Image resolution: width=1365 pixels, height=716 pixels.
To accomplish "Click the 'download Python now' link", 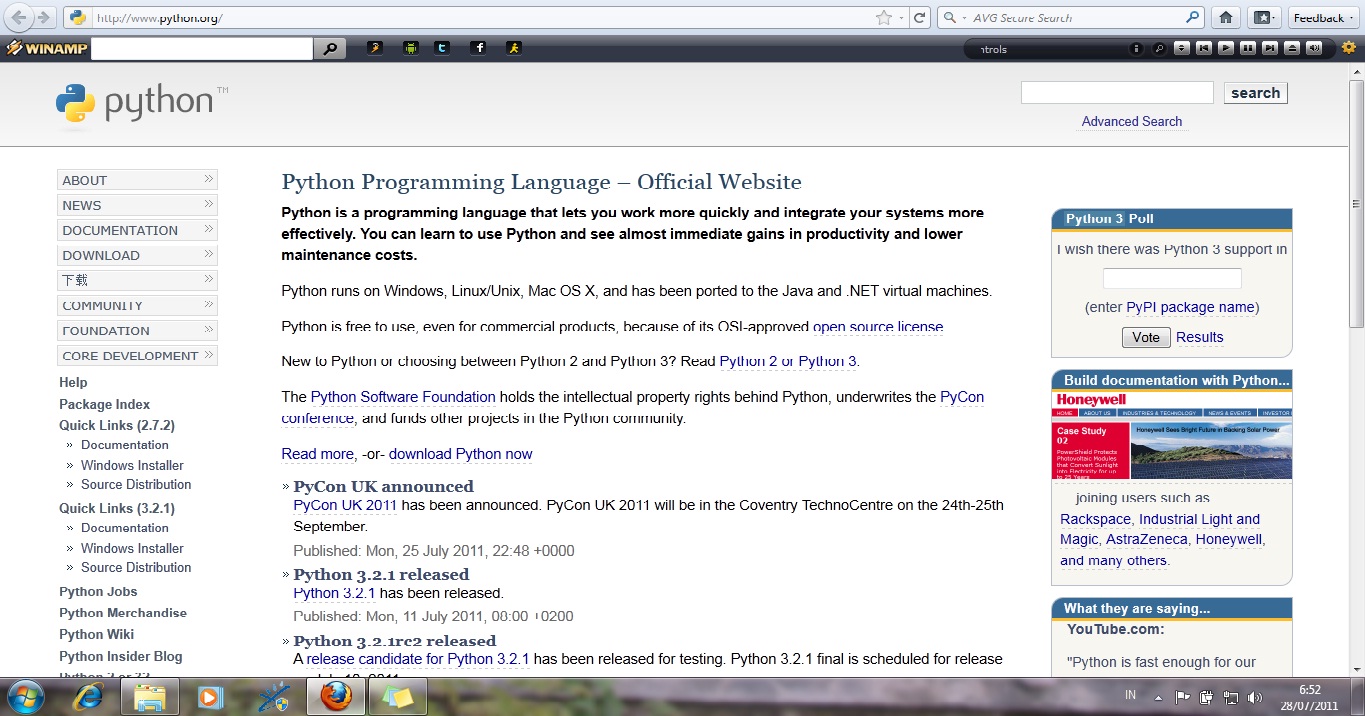I will click(x=460, y=454).
